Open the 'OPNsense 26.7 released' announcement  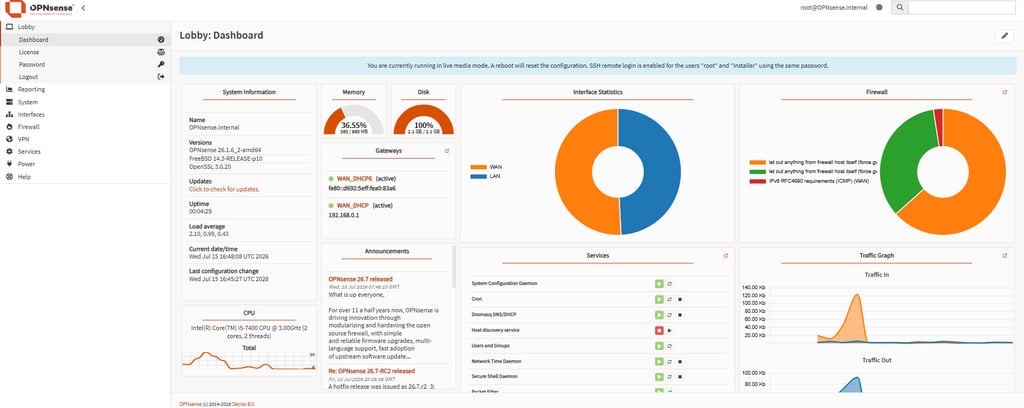(x=360, y=279)
